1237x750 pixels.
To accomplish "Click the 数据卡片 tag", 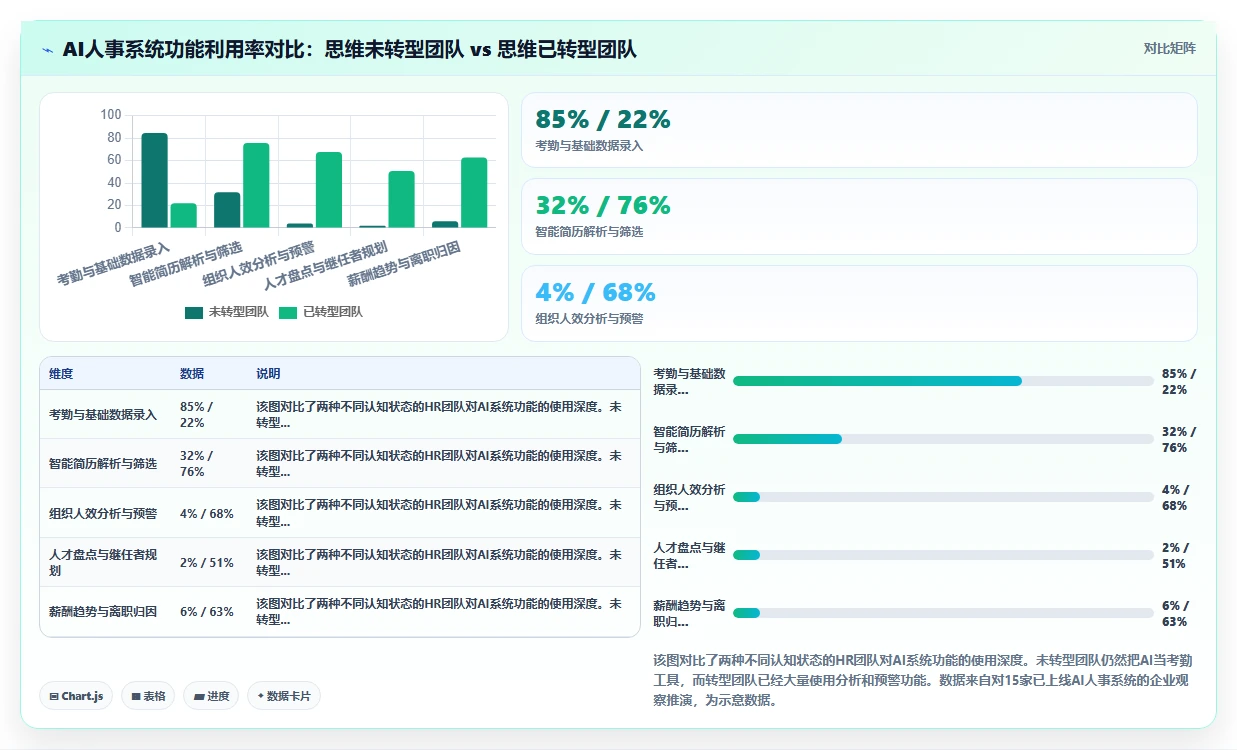I will [284, 696].
